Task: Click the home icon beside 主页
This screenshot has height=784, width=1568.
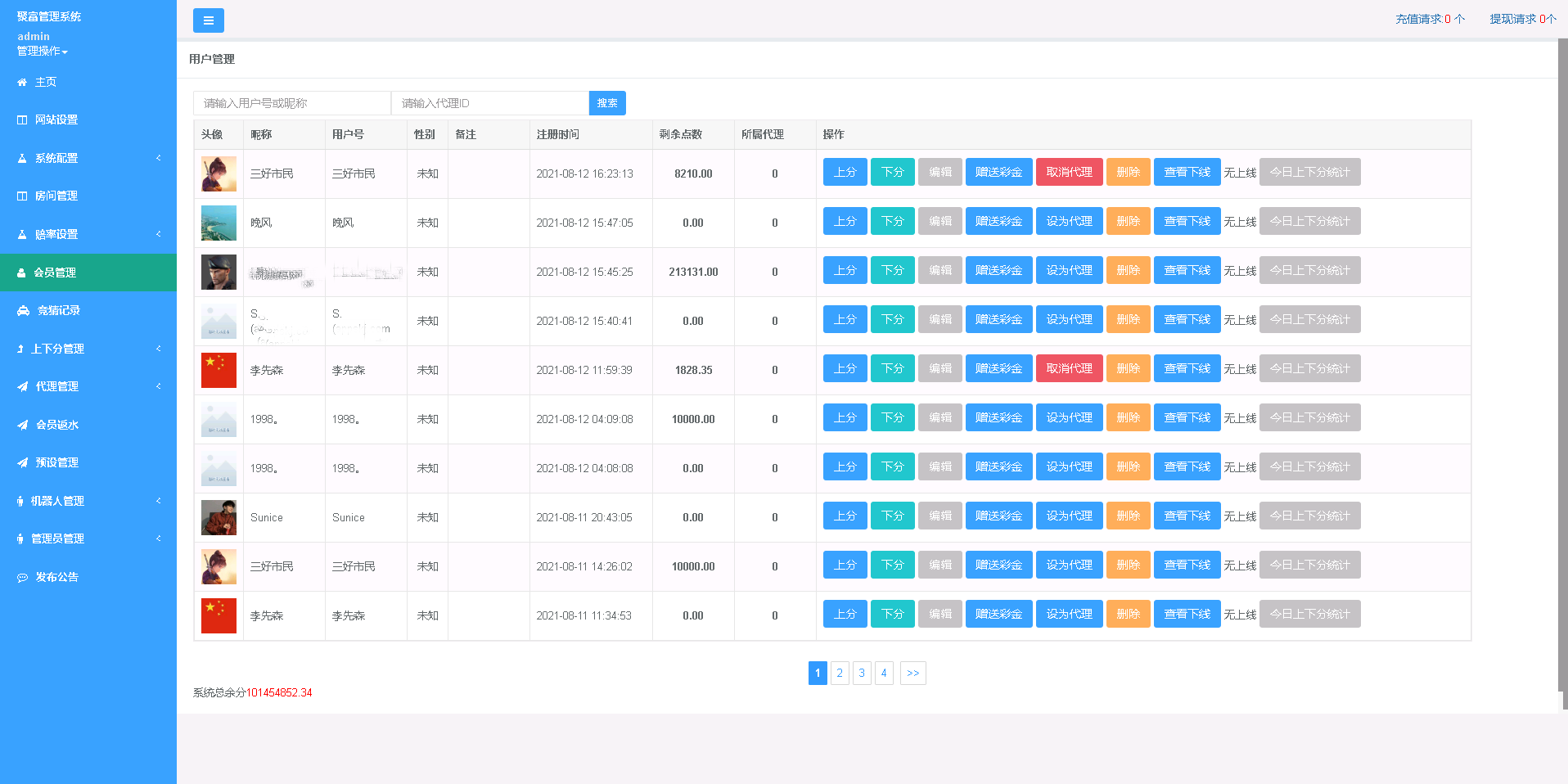Action: coord(22,83)
